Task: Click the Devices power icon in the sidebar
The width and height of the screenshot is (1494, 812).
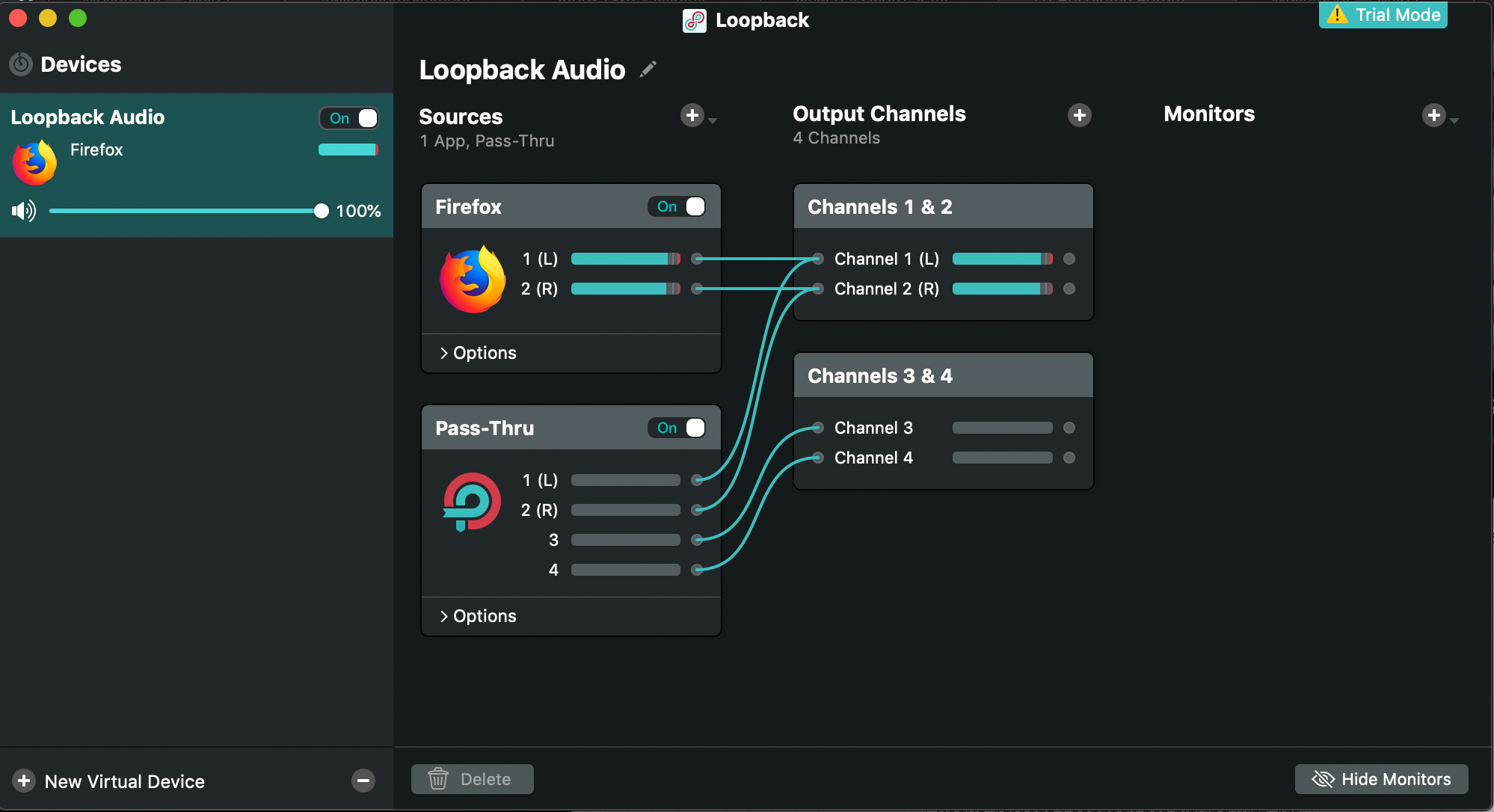Action: (x=21, y=64)
